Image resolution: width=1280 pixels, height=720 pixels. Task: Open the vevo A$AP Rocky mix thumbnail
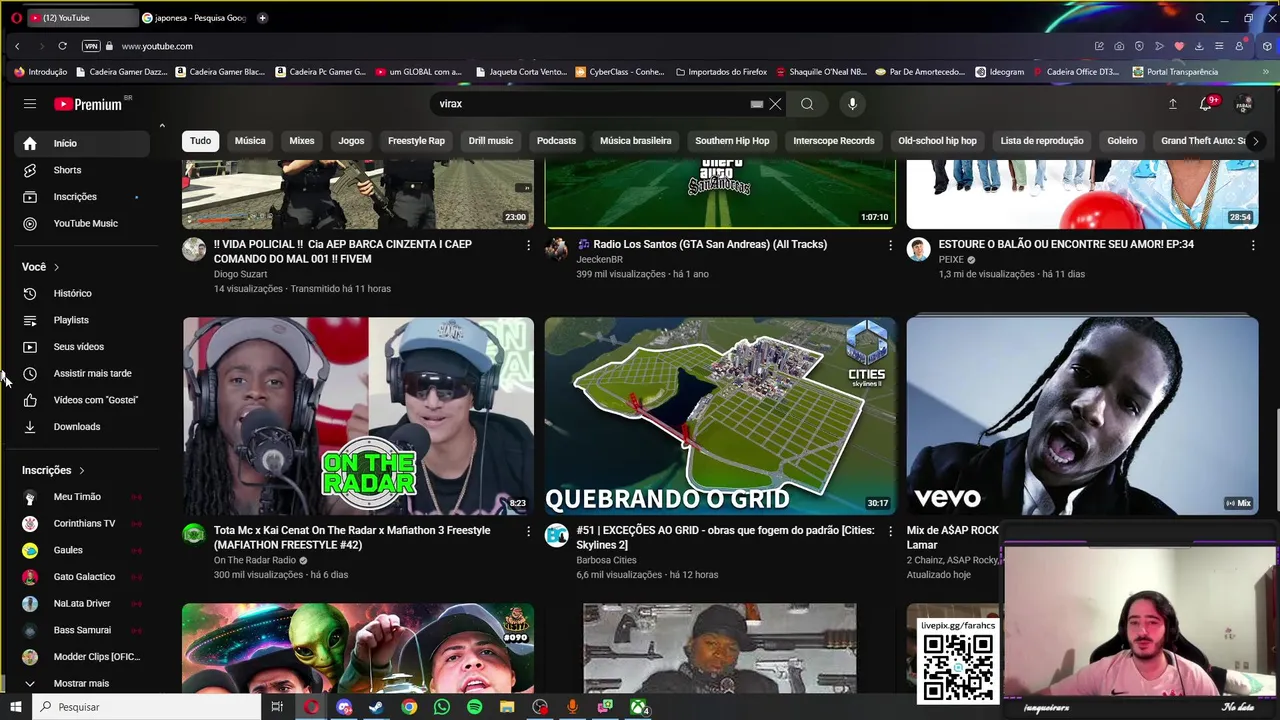[x=1082, y=416]
